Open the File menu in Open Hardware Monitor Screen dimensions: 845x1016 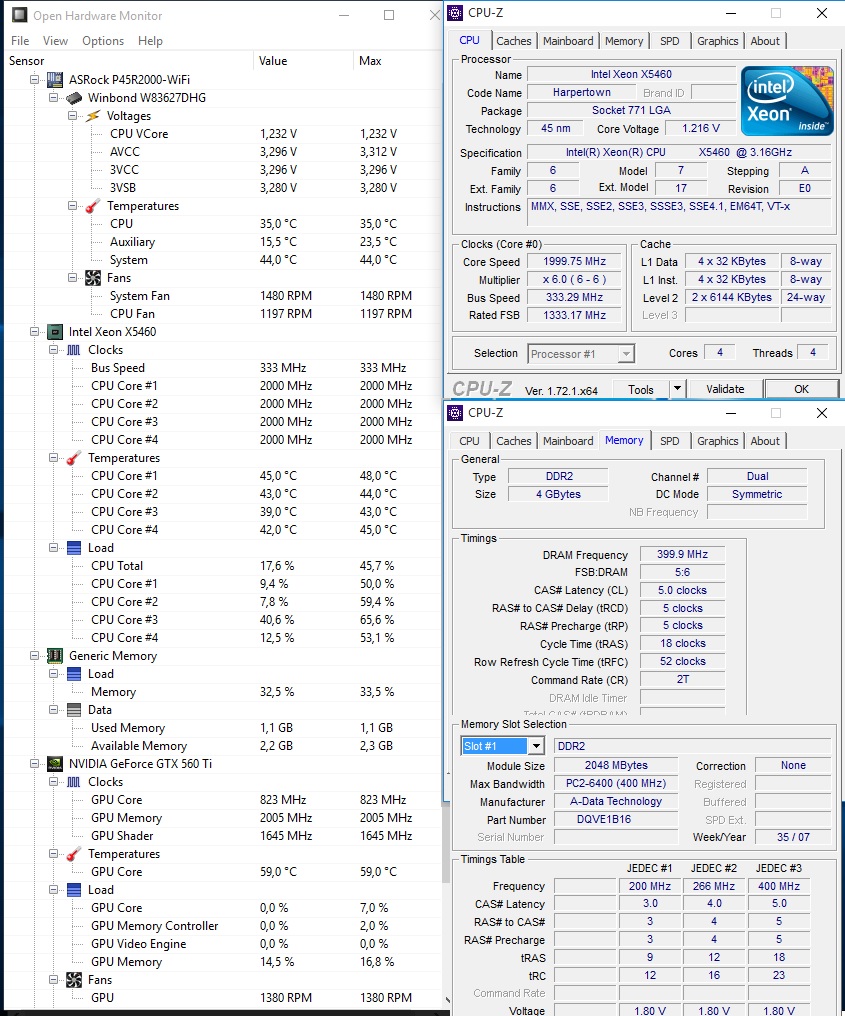[20, 41]
